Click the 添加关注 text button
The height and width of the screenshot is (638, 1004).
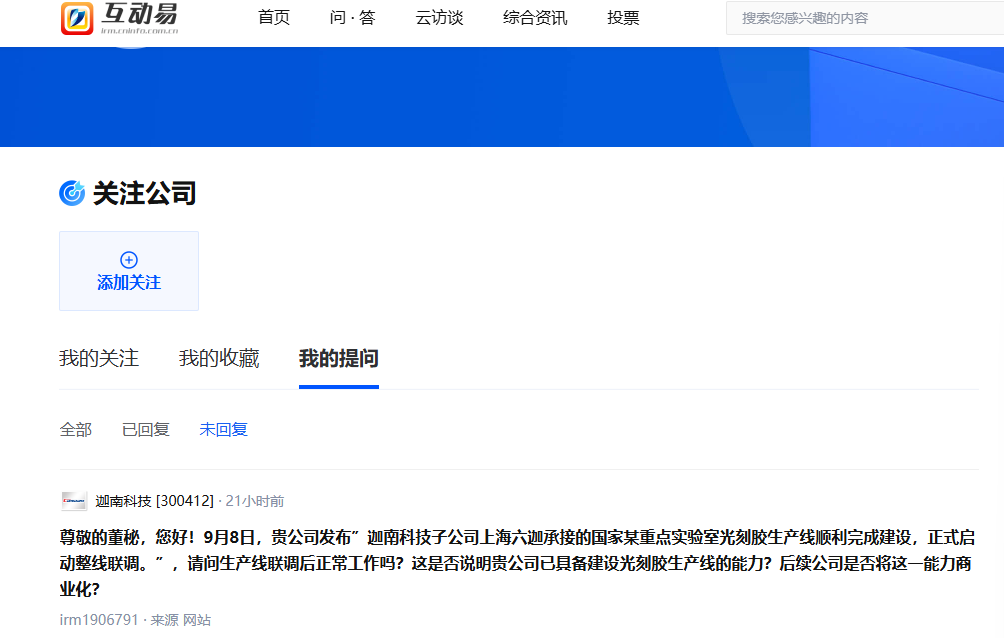(129, 282)
